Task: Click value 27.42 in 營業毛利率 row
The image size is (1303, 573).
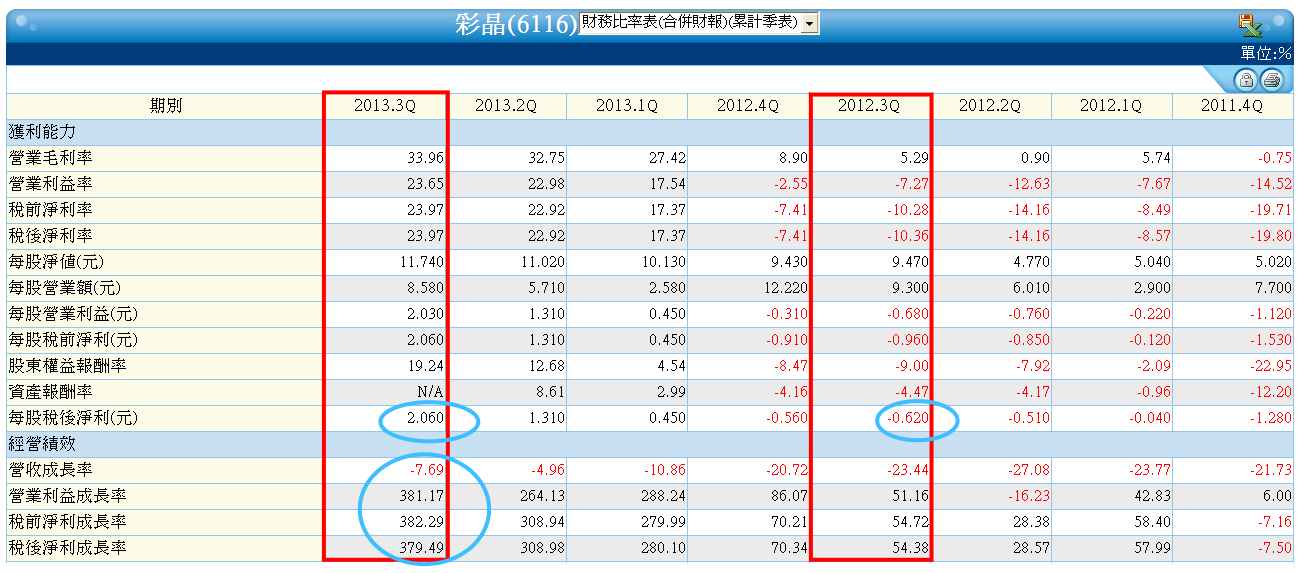Action: click(668, 157)
